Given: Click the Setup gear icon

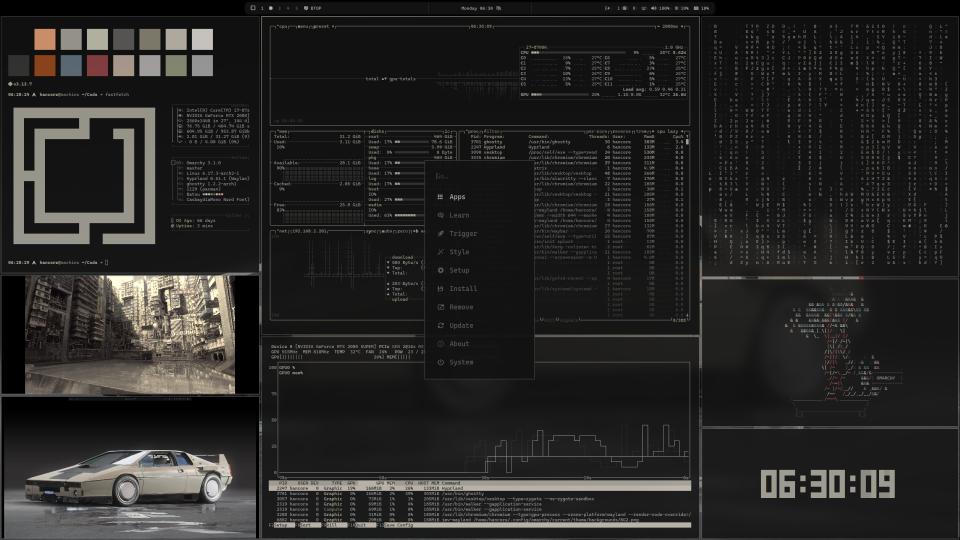Looking at the screenshot, I should coord(440,270).
